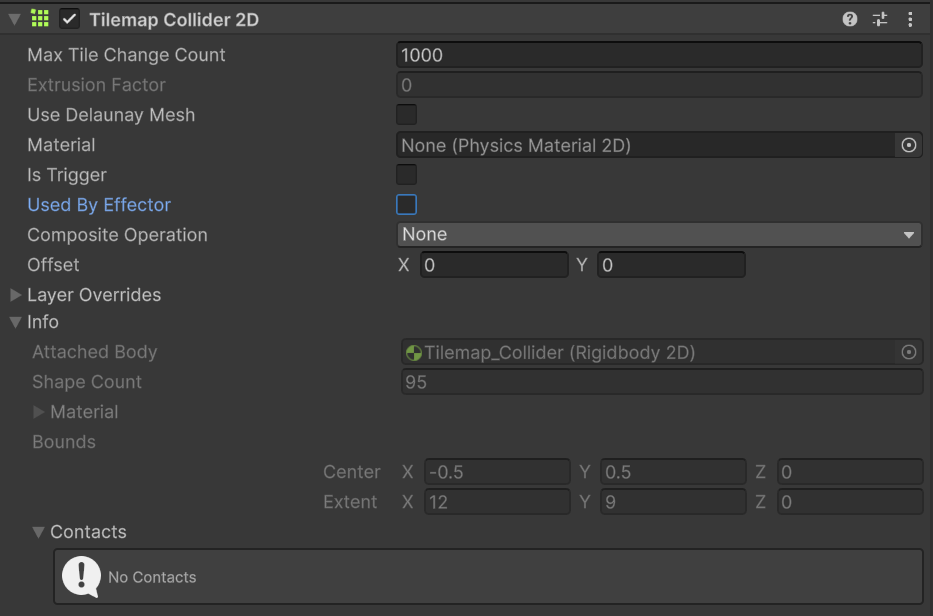Click the Used By Effector label
Image resolution: width=933 pixels, height=616 pixels.
(x=99, y=205)
